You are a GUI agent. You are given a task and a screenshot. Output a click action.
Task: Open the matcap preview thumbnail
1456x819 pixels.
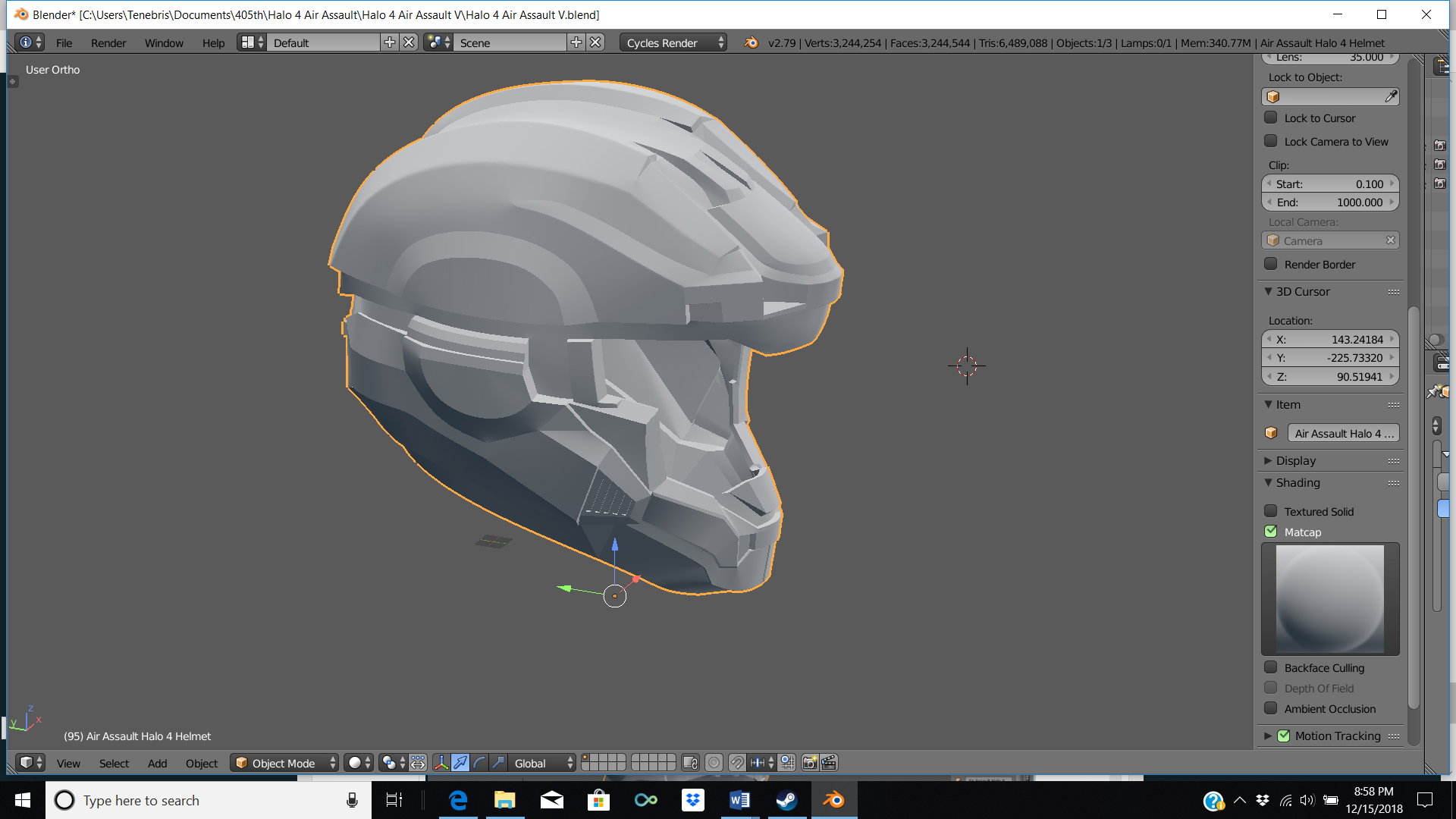1330,598
